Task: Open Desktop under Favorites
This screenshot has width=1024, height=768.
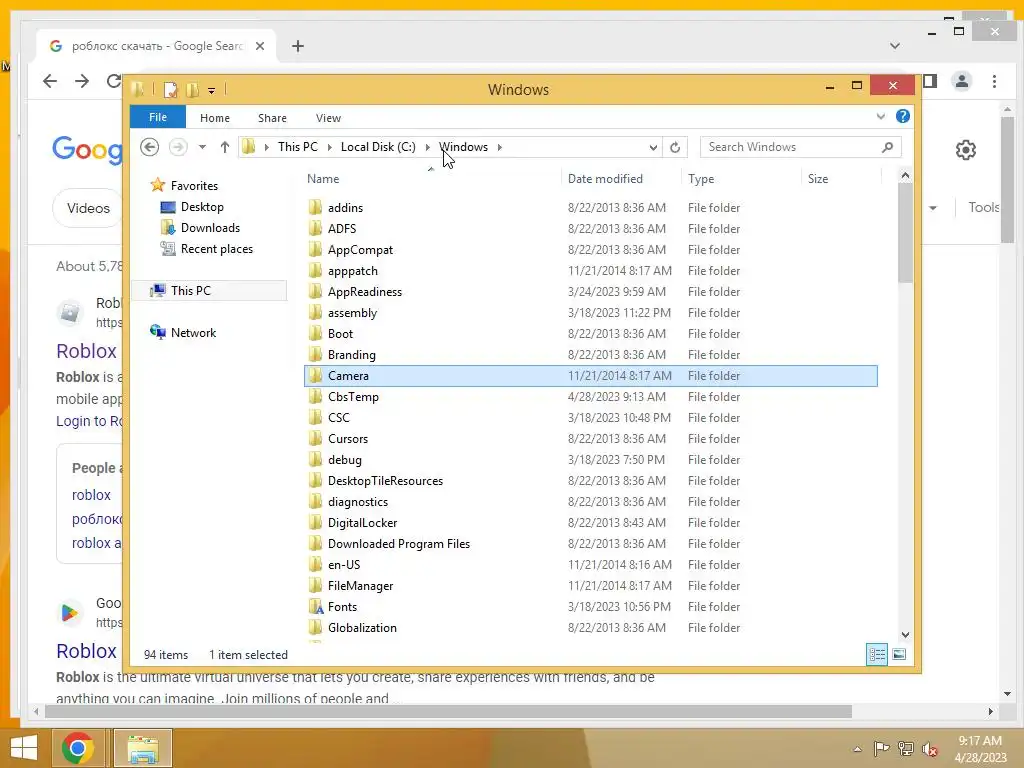Action: [x=202, y=207]
